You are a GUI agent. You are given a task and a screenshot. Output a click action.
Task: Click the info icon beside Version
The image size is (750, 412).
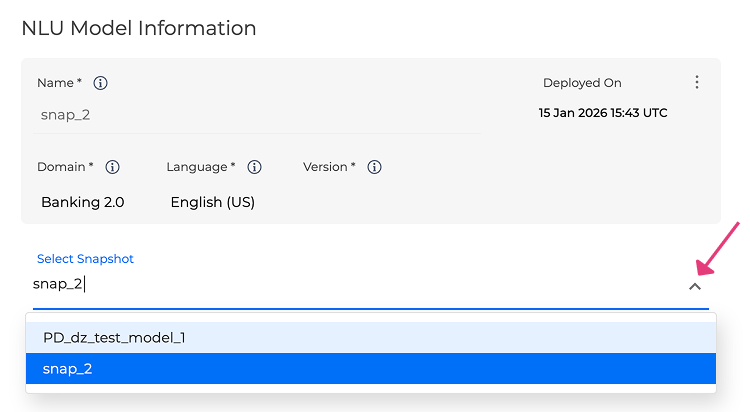click(x=375, y=167)
